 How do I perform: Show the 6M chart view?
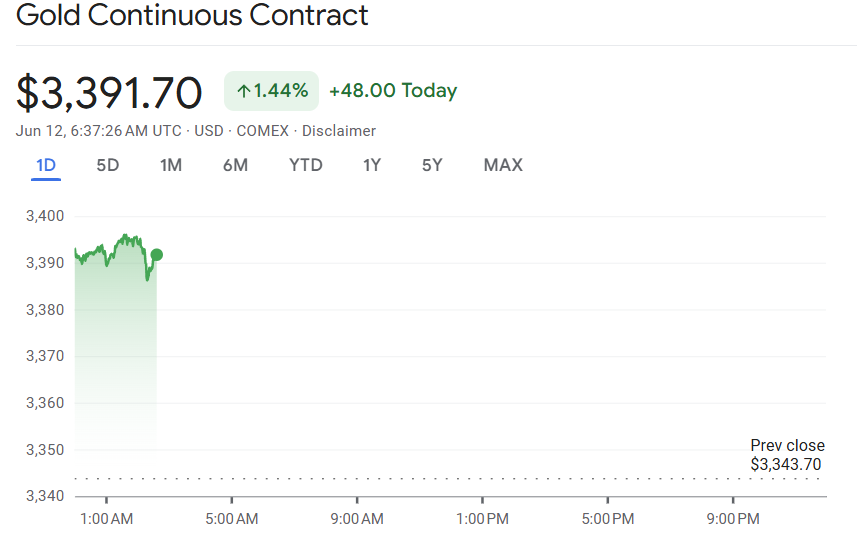(x=236, y=165)
